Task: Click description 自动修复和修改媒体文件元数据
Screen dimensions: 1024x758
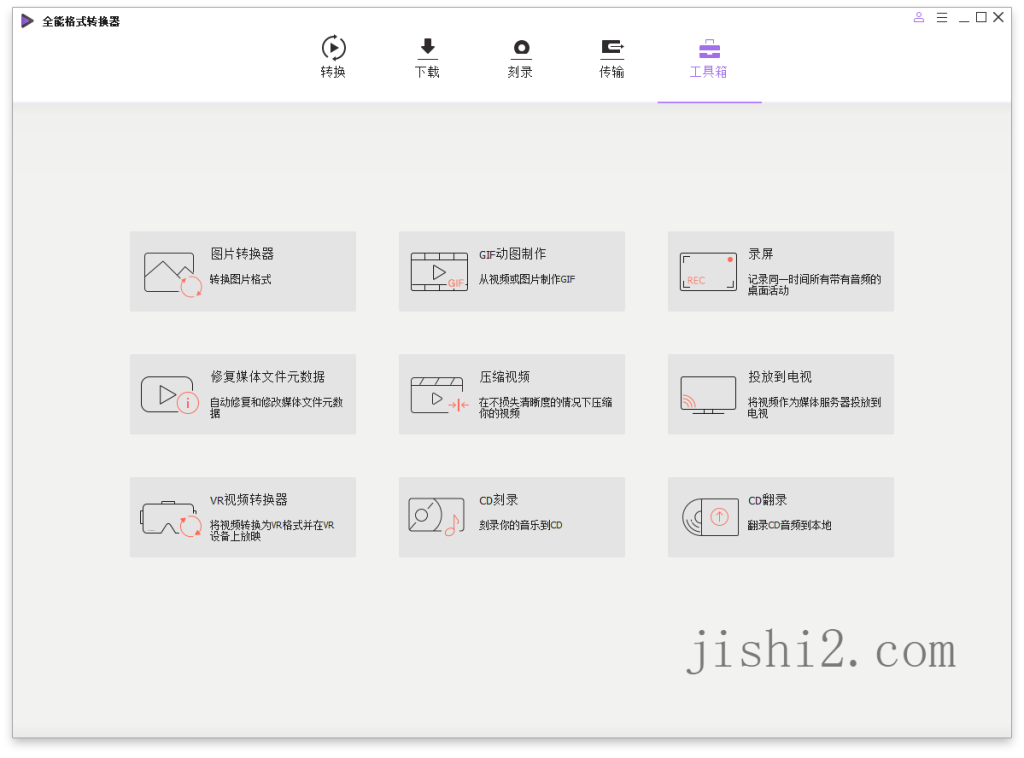Action: pyautogui.click(x=276, y=407)
